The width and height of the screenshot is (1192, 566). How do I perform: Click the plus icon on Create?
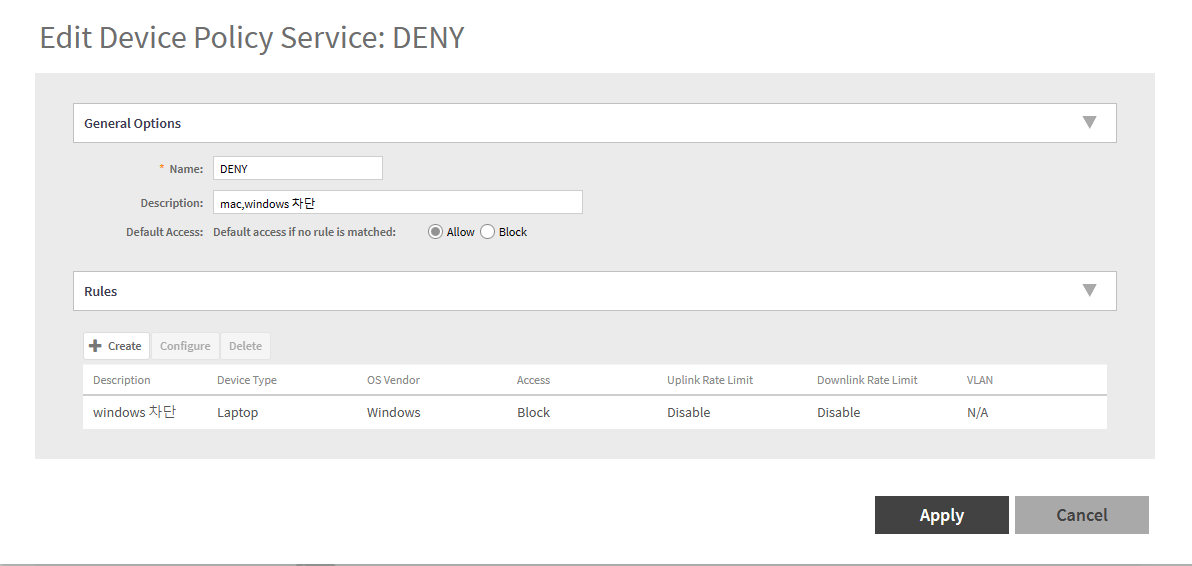point(95,346)
